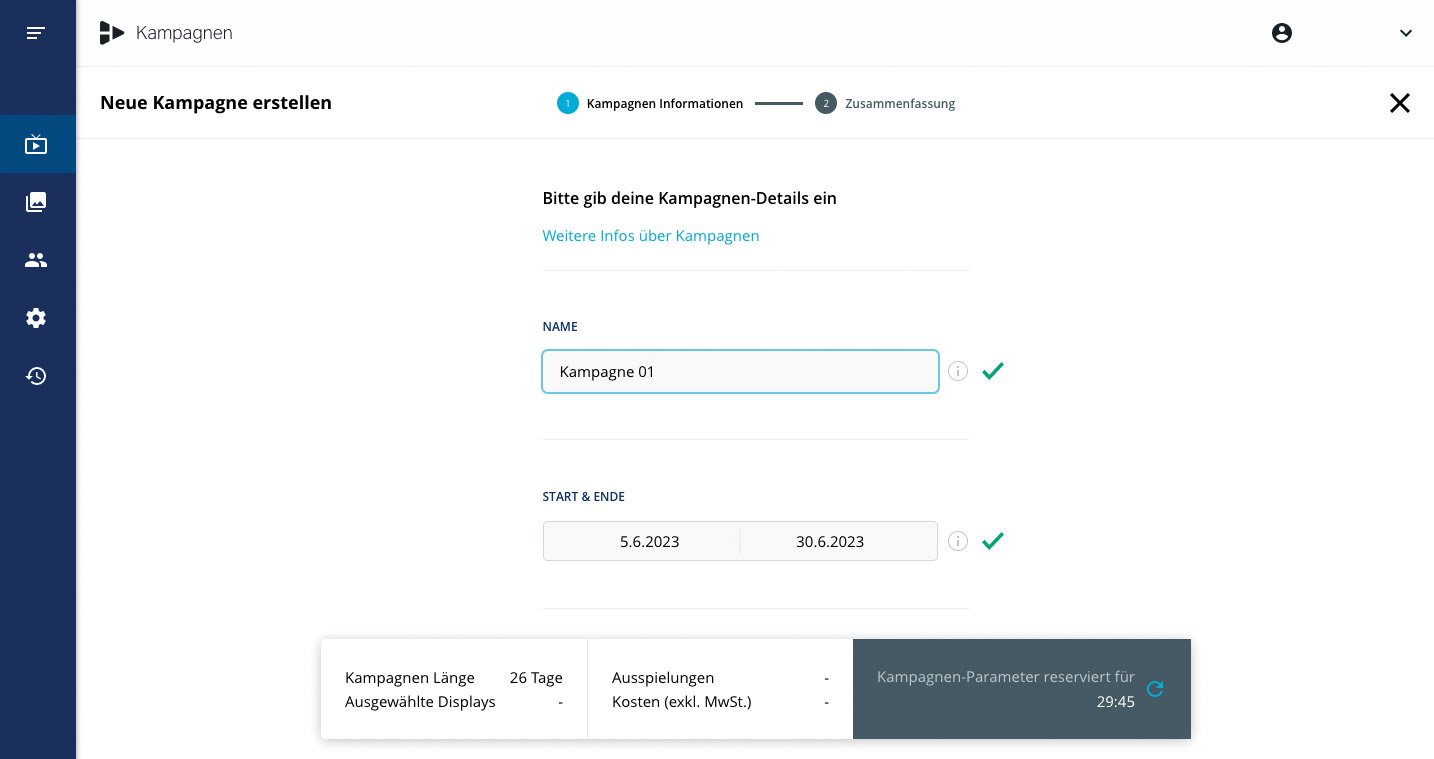The height and width of the screenshot is (759, 1434).
Task: Select step 1 Kampagnen Informationen
Action: pyautogui.click(x=650, y=103)
